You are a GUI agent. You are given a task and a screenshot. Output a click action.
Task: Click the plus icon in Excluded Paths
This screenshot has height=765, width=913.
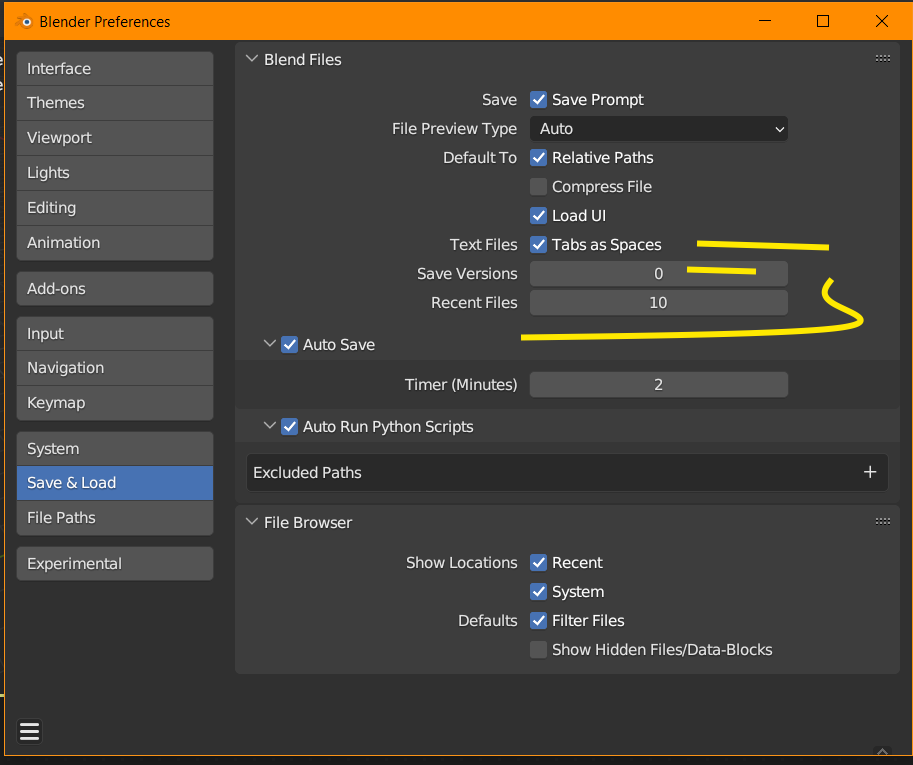tap(869, 473)
